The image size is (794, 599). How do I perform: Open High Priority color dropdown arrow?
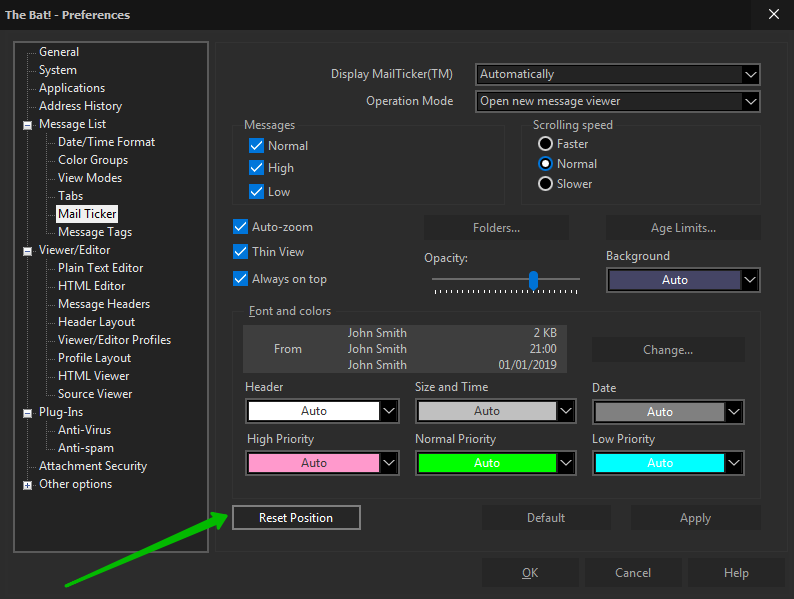[389, 463]
